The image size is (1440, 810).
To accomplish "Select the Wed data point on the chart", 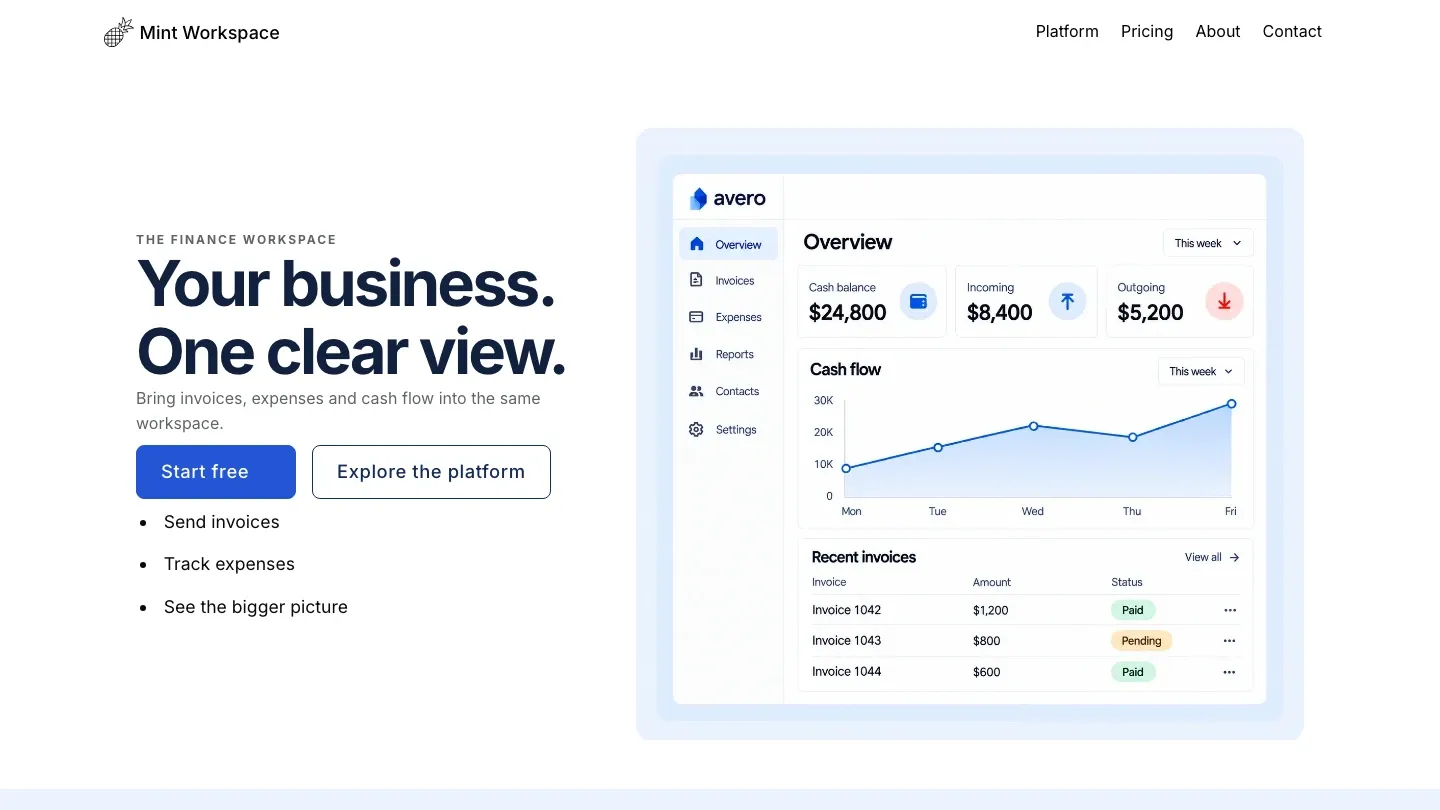I will coord(1034,426).
